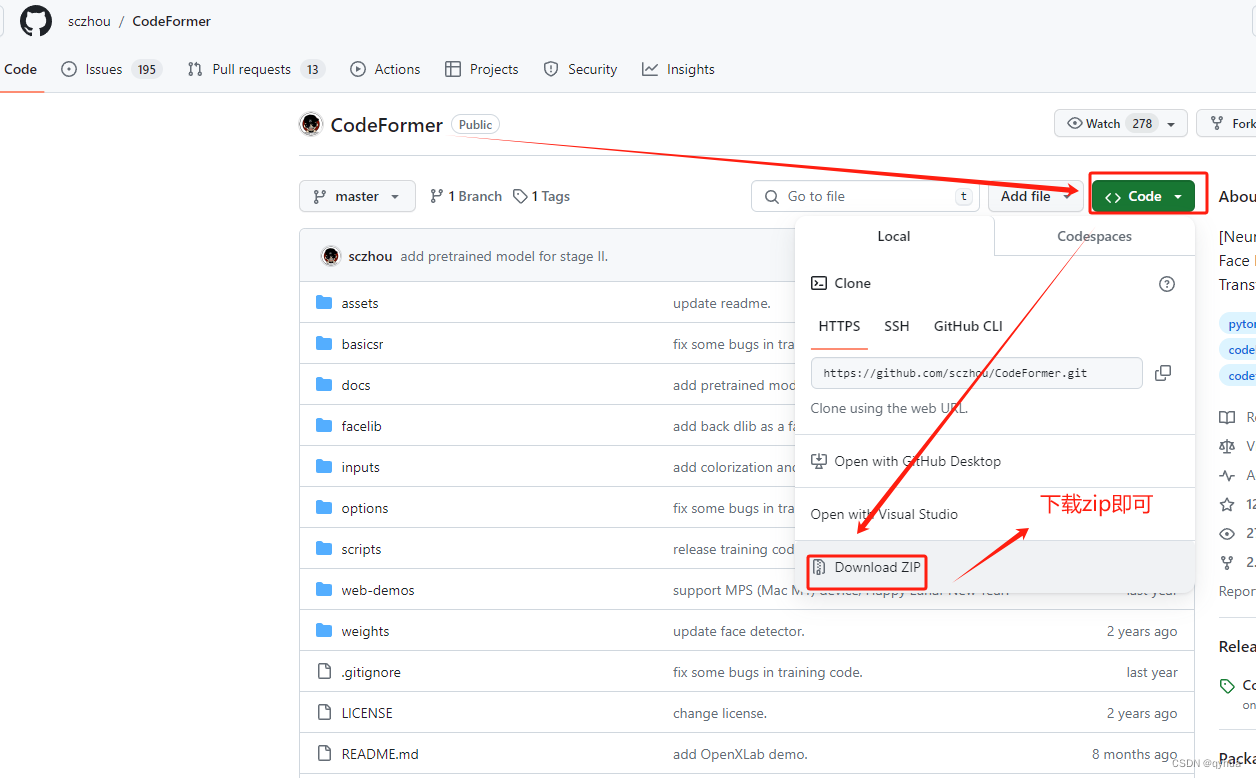The image size is (1256, 778).
Task: Choose the SSH clone option
Action: point(897,326)
